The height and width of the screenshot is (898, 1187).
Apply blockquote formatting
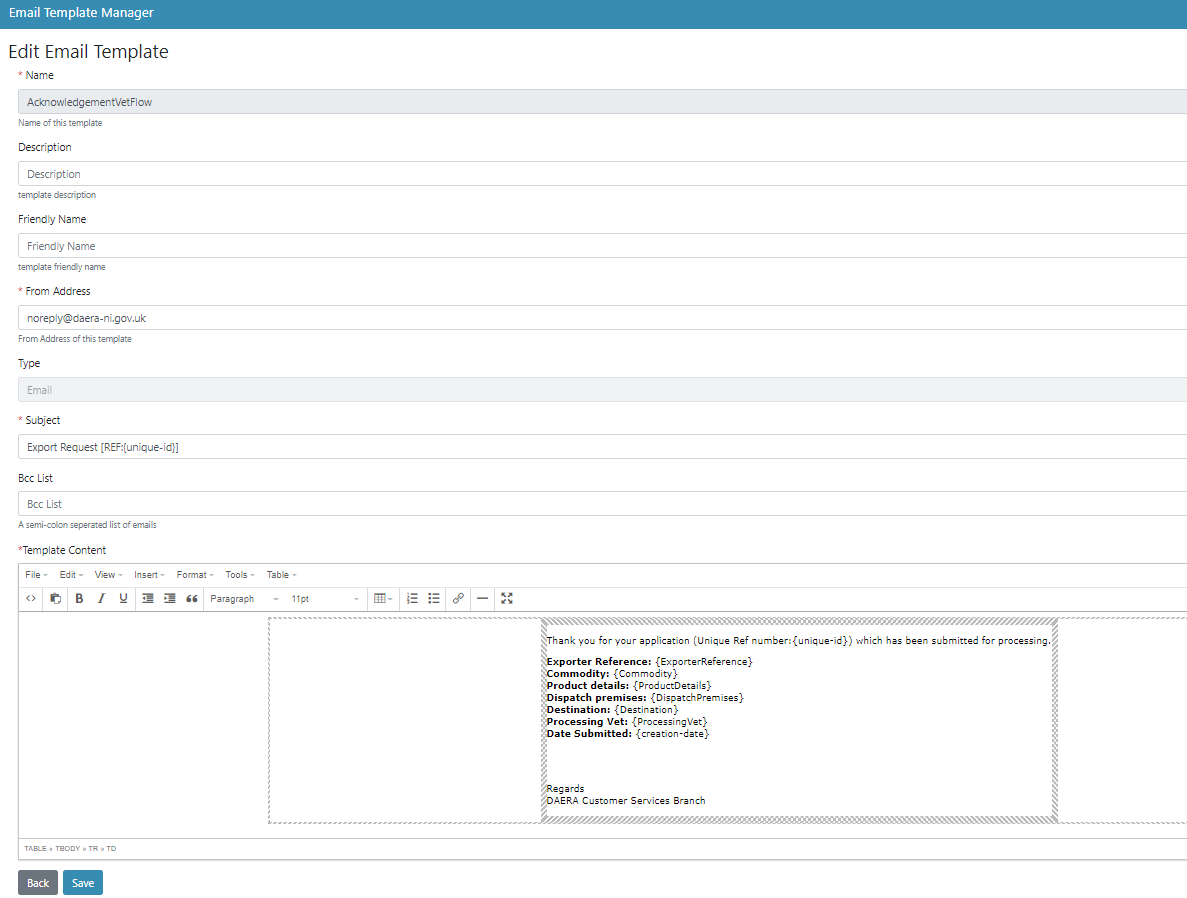click(192, 598)
